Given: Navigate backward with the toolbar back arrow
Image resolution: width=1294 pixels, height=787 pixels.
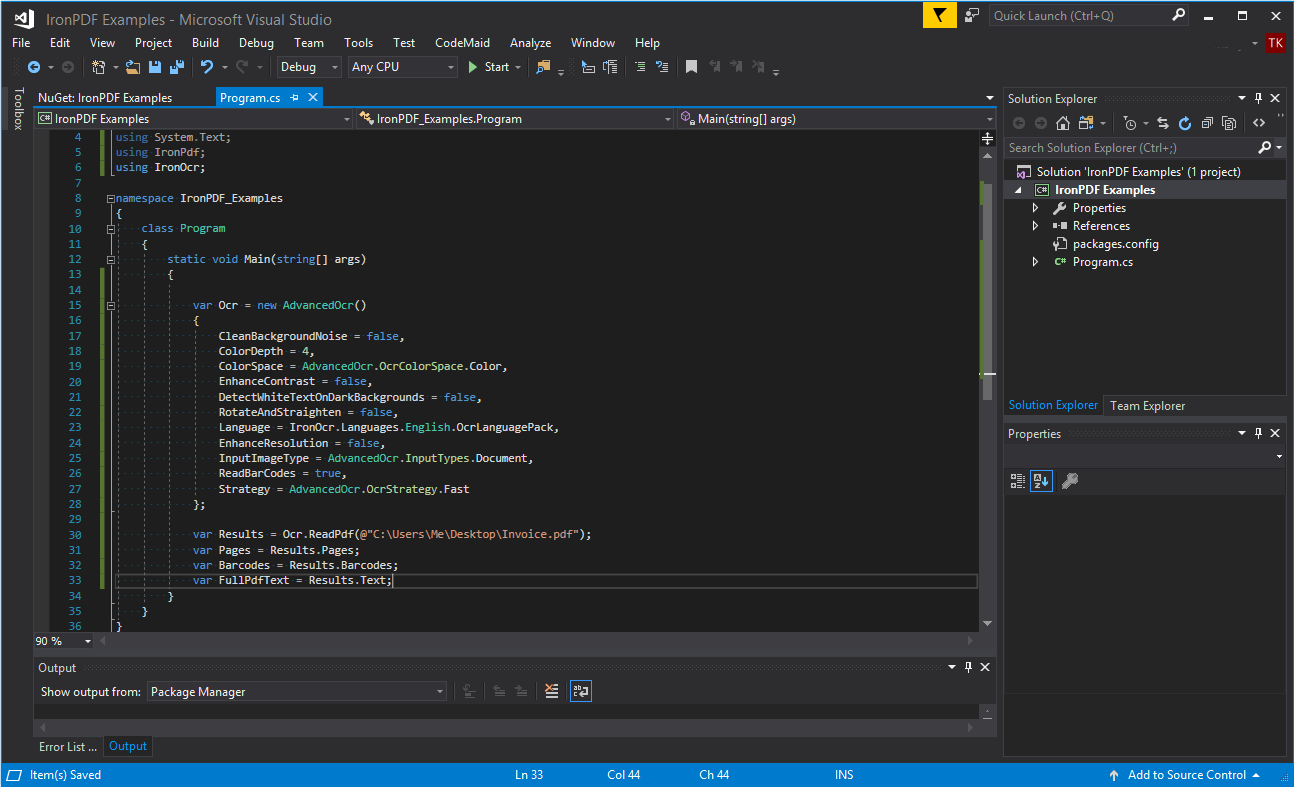Looking at the screenshot, I should [34, 67].
